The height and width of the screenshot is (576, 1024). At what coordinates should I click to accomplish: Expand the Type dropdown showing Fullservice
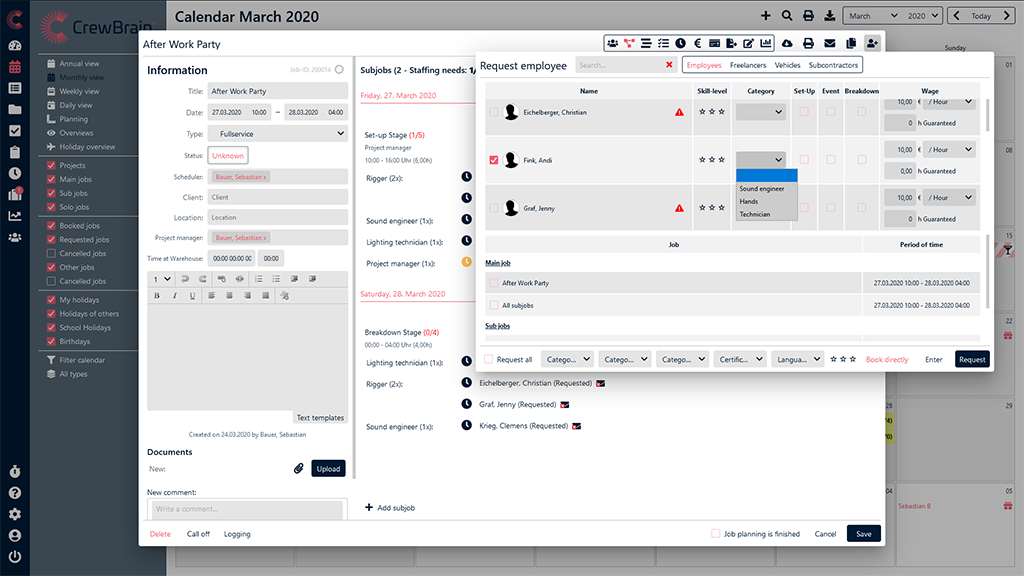[278, 133]
